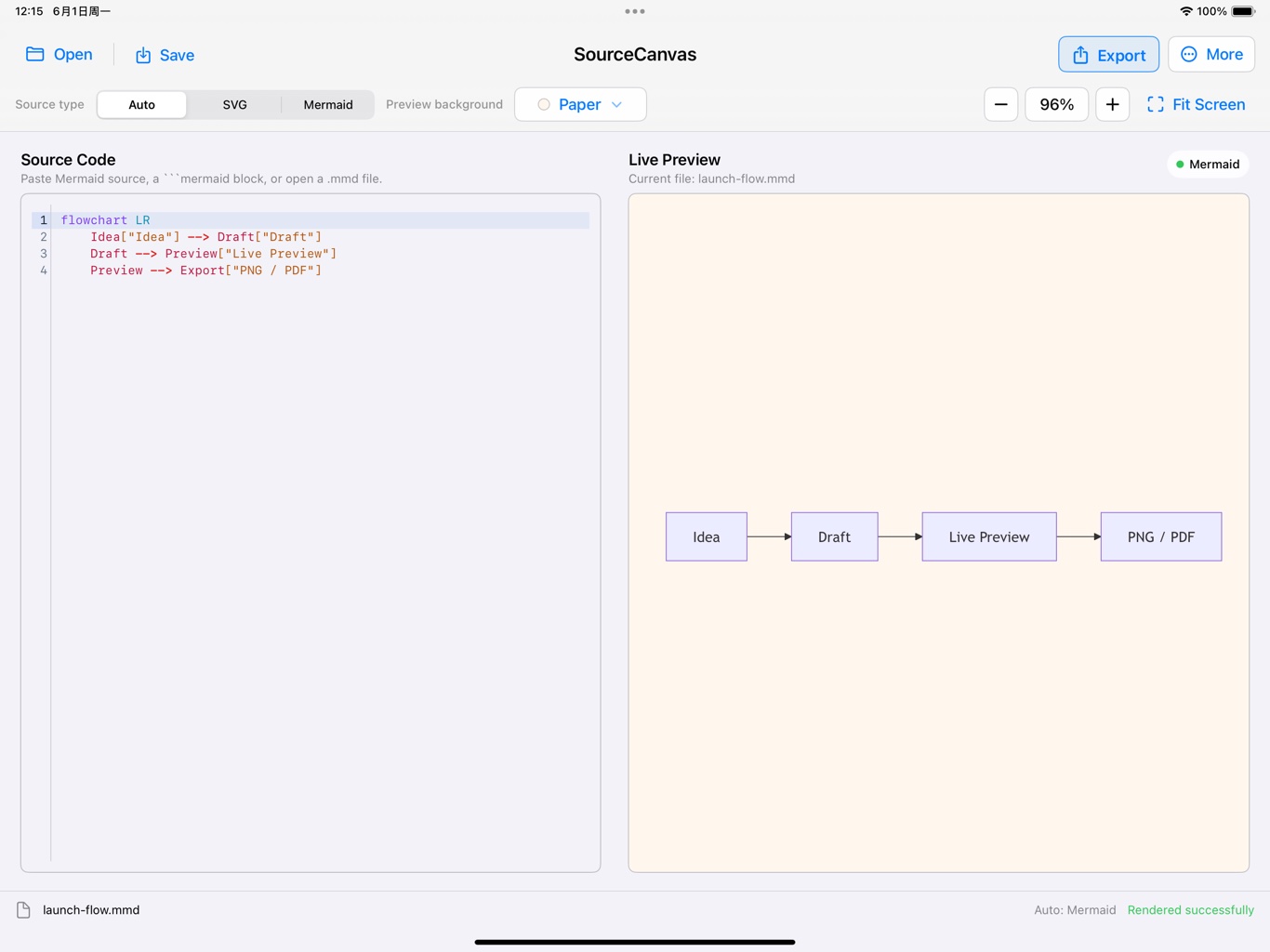Zoom in with the plus button
Image resolution: width=1270 pixels, height=952 pixels.
point(1112,104)
